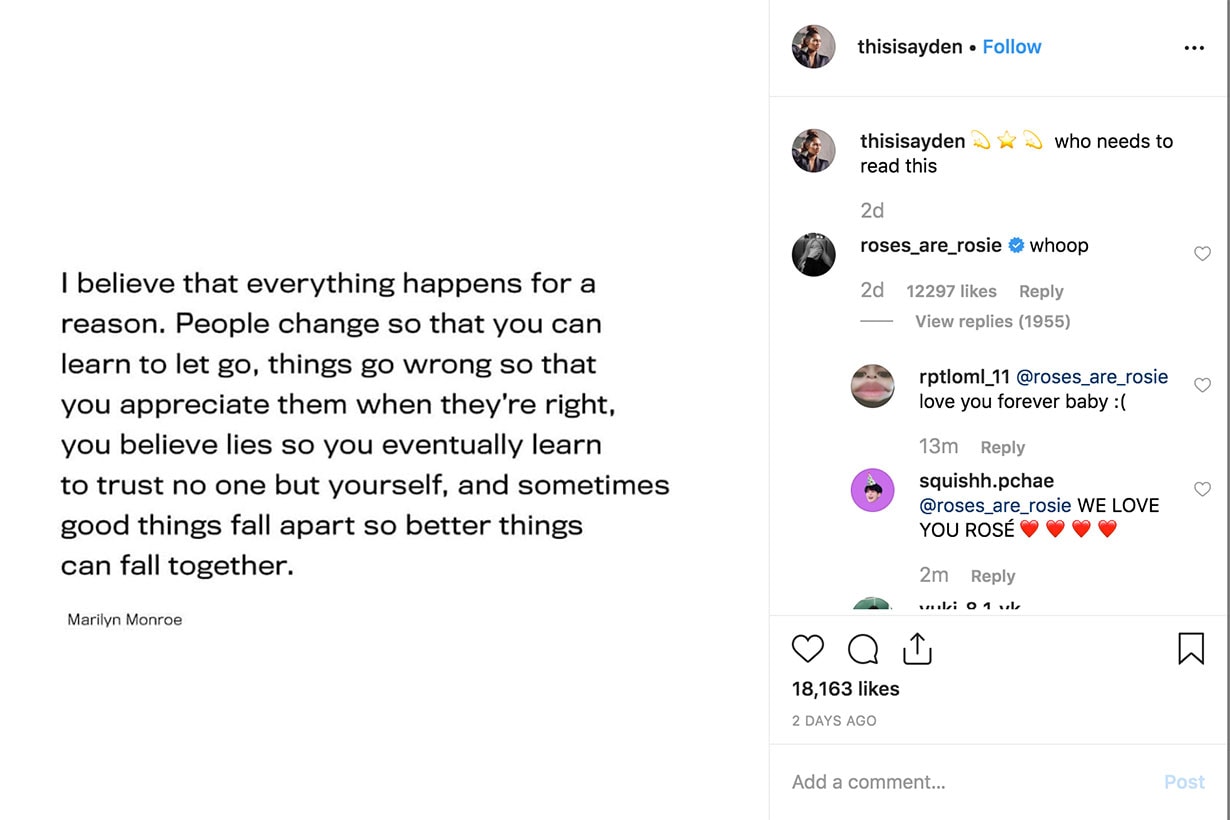Like the squishh.pchae comment
Screen dimensions: 1230x820
click(1202, 489)
